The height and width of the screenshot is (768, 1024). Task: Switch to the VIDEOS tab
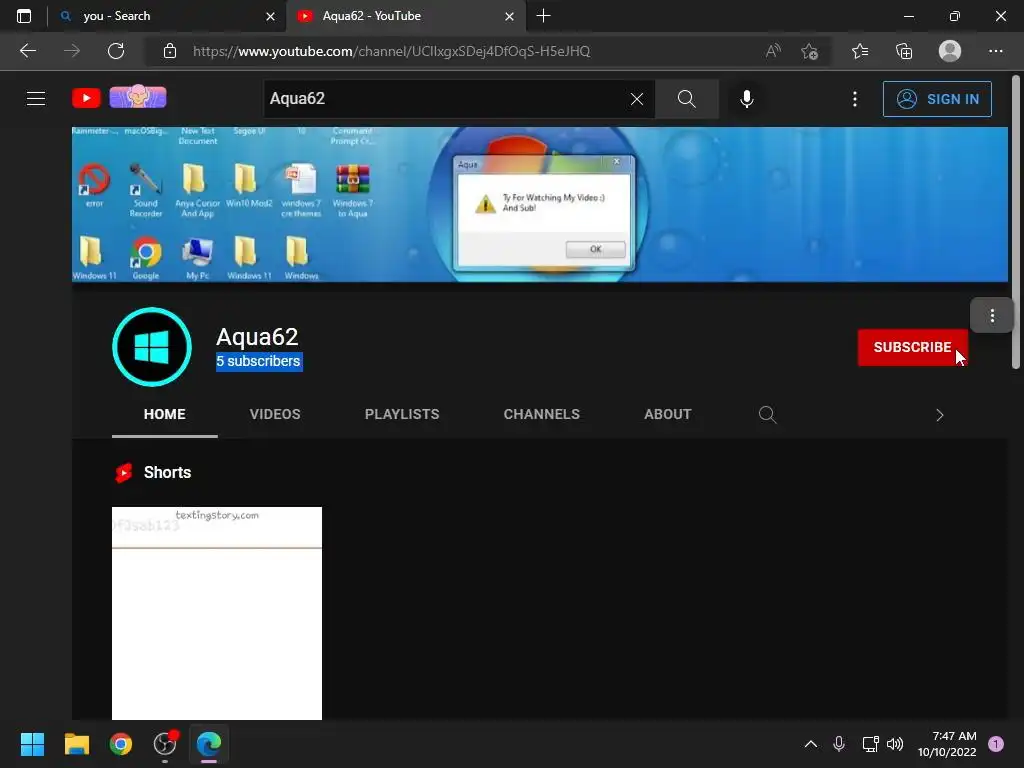pos(275,414)
